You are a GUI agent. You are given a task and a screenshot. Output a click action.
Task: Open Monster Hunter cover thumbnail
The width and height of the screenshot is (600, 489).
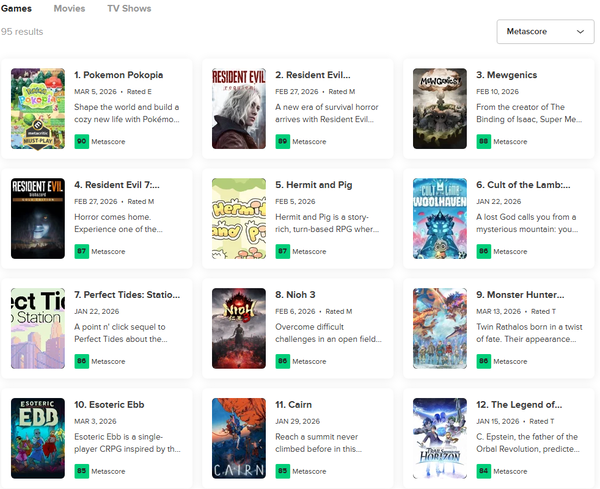[440, 328]
